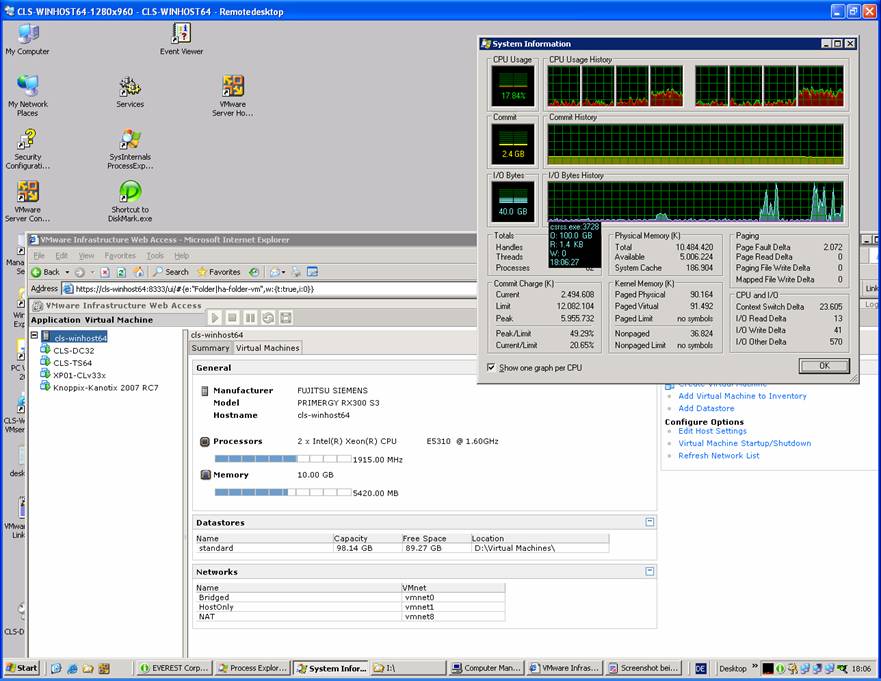Click the Start button
The height and width of the screenshot is (681, 881).
[21, 668]
